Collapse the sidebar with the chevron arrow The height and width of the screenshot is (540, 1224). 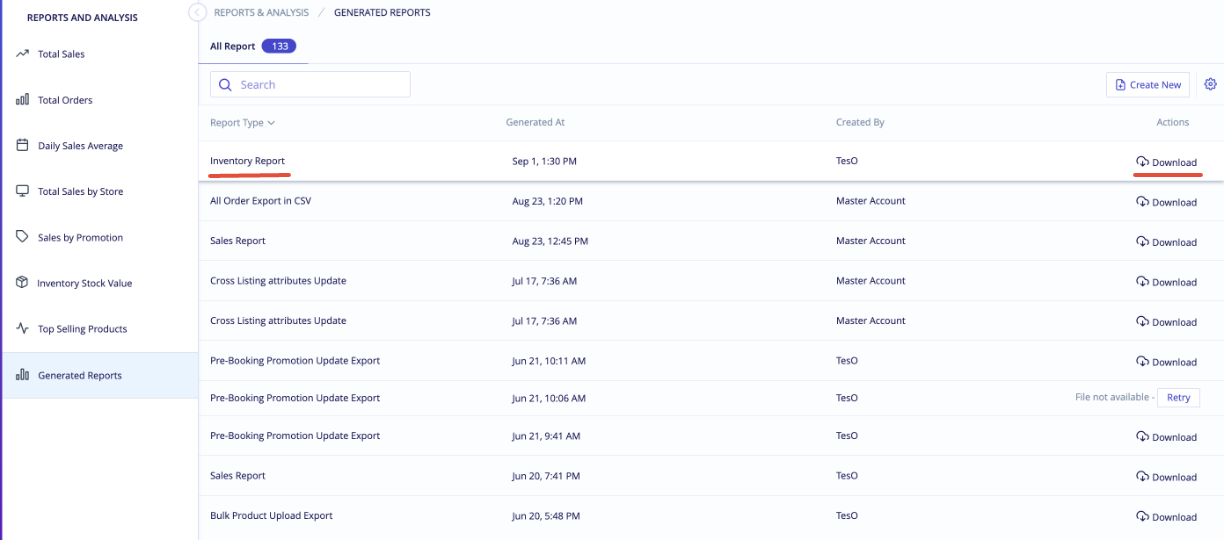point(196,12)
